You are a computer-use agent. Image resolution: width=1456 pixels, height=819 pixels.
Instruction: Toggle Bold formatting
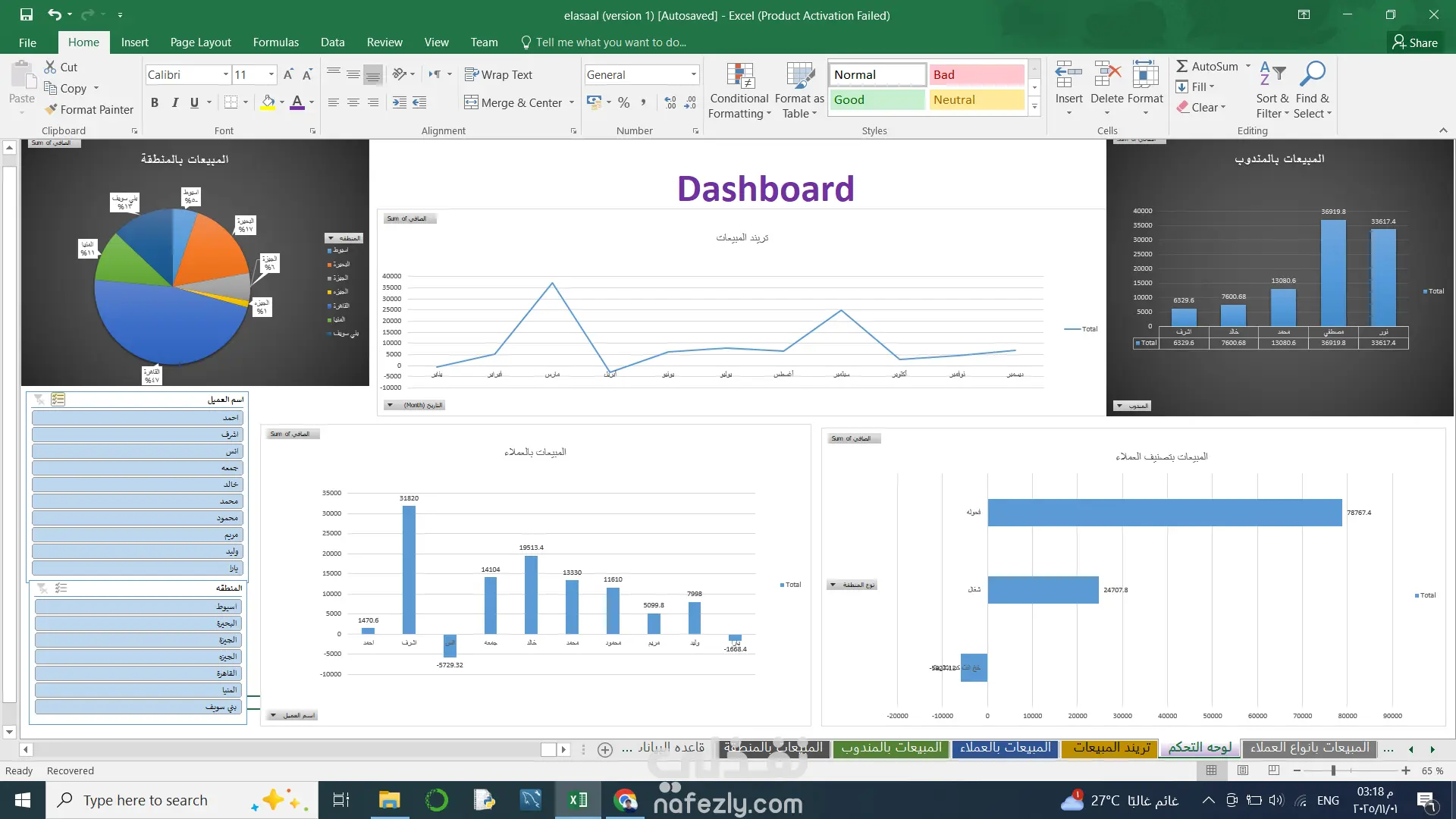pos(155,102)
